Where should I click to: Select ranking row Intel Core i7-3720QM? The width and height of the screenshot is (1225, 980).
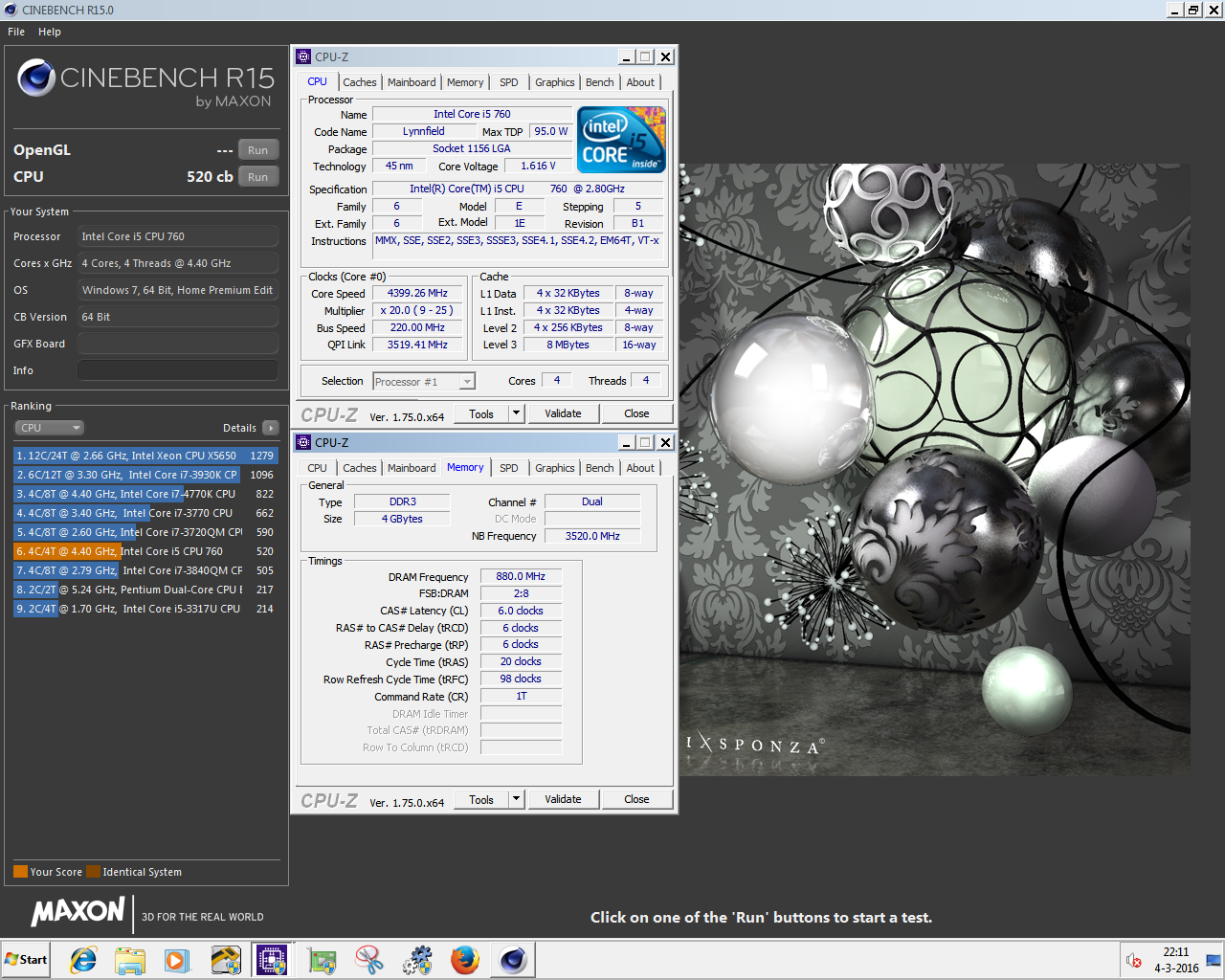(x=145, y=532)
